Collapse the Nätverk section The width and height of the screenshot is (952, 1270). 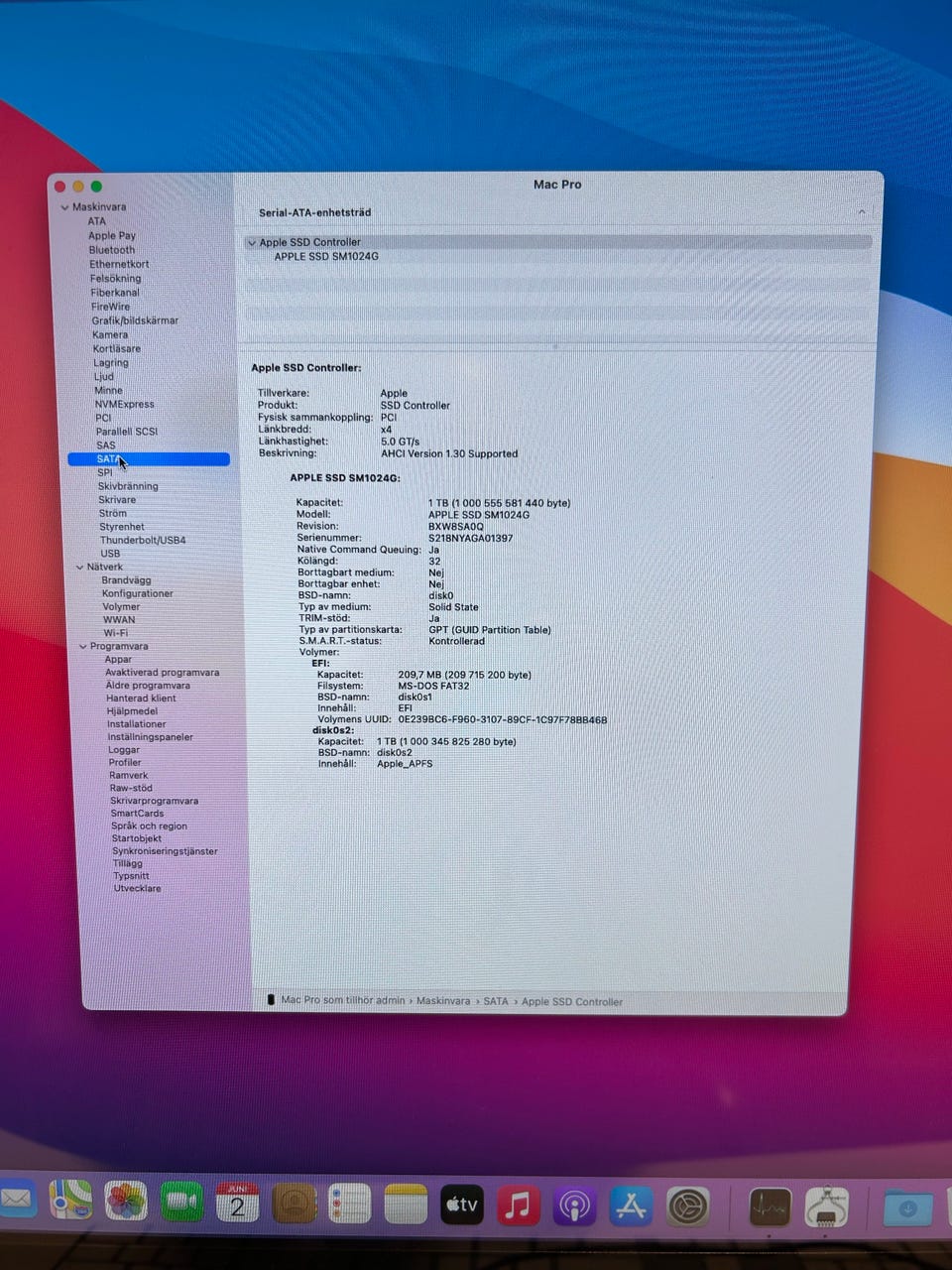tap(80, 568)
